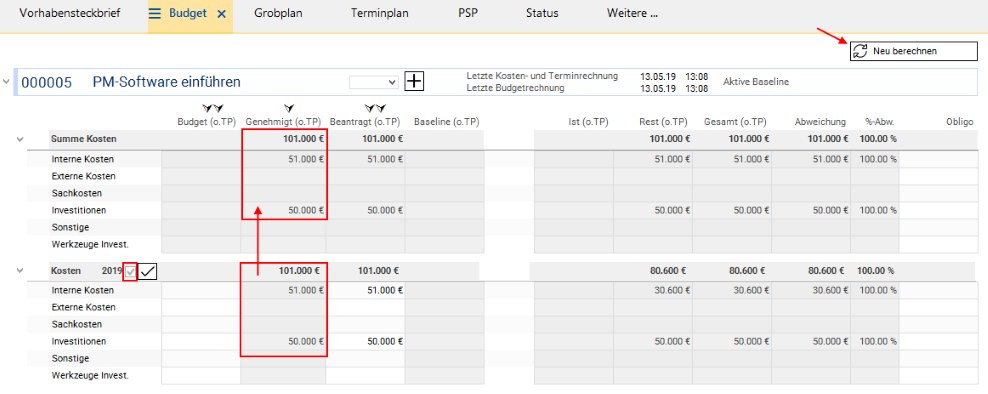Click Investitionen label in Summe section
The width and height of the screenshot is (988, 394).
[78, 211]
